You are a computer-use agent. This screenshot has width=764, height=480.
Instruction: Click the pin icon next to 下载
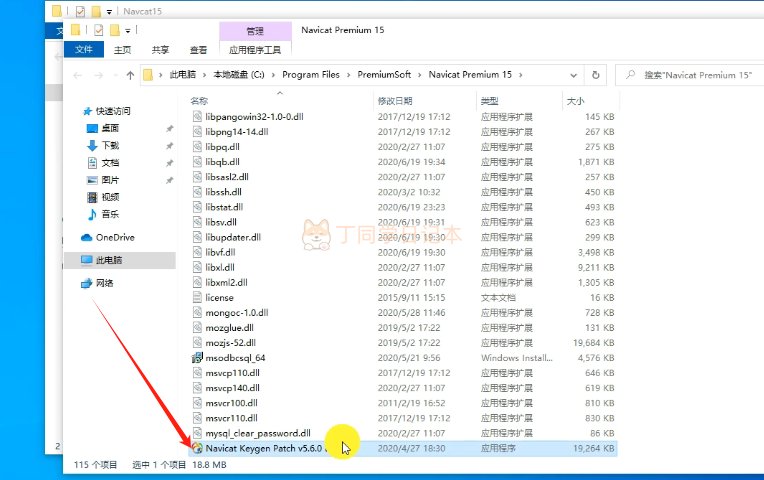pos(170,146)
